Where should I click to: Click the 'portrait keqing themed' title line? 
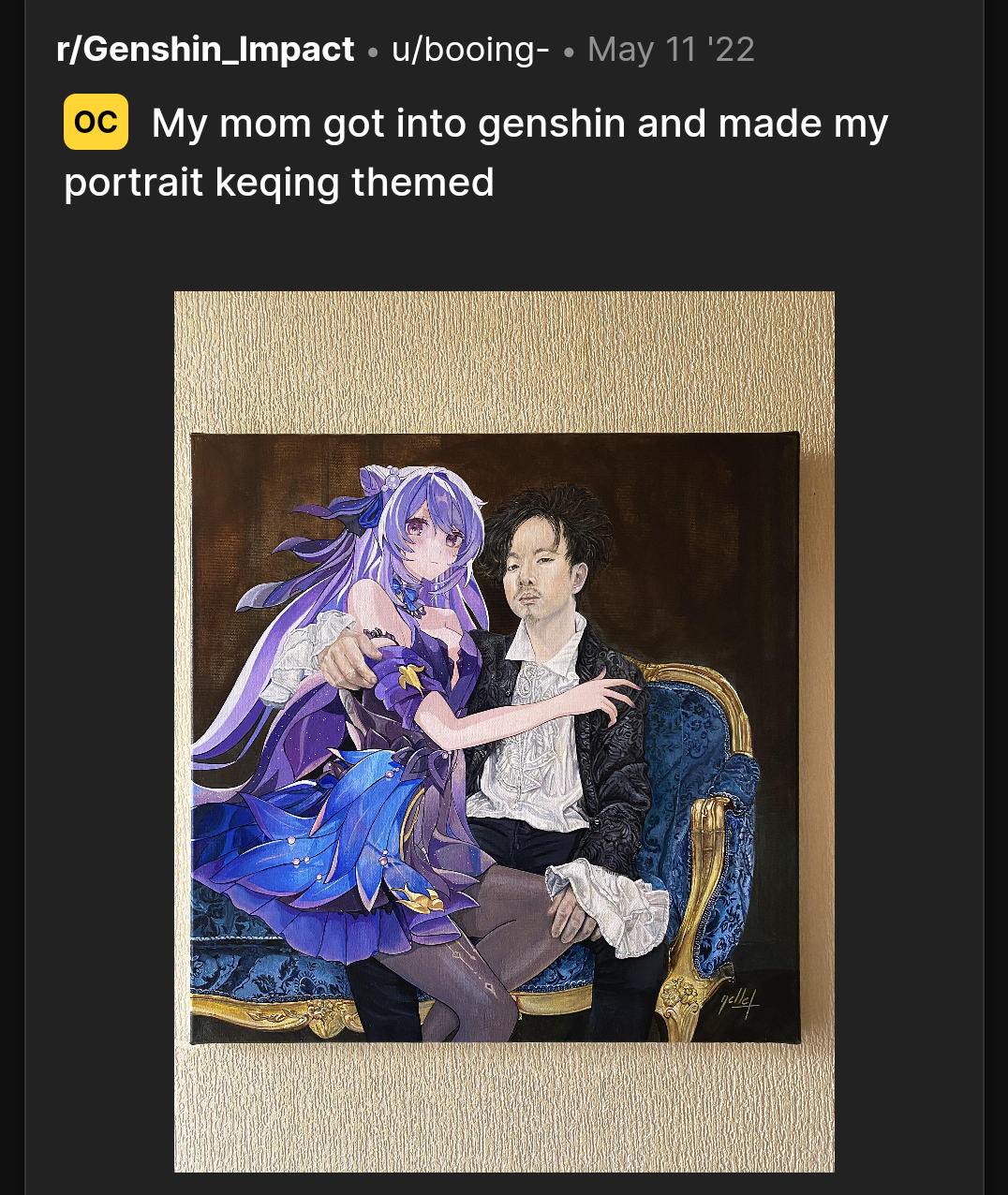click(x=279, y=182)
